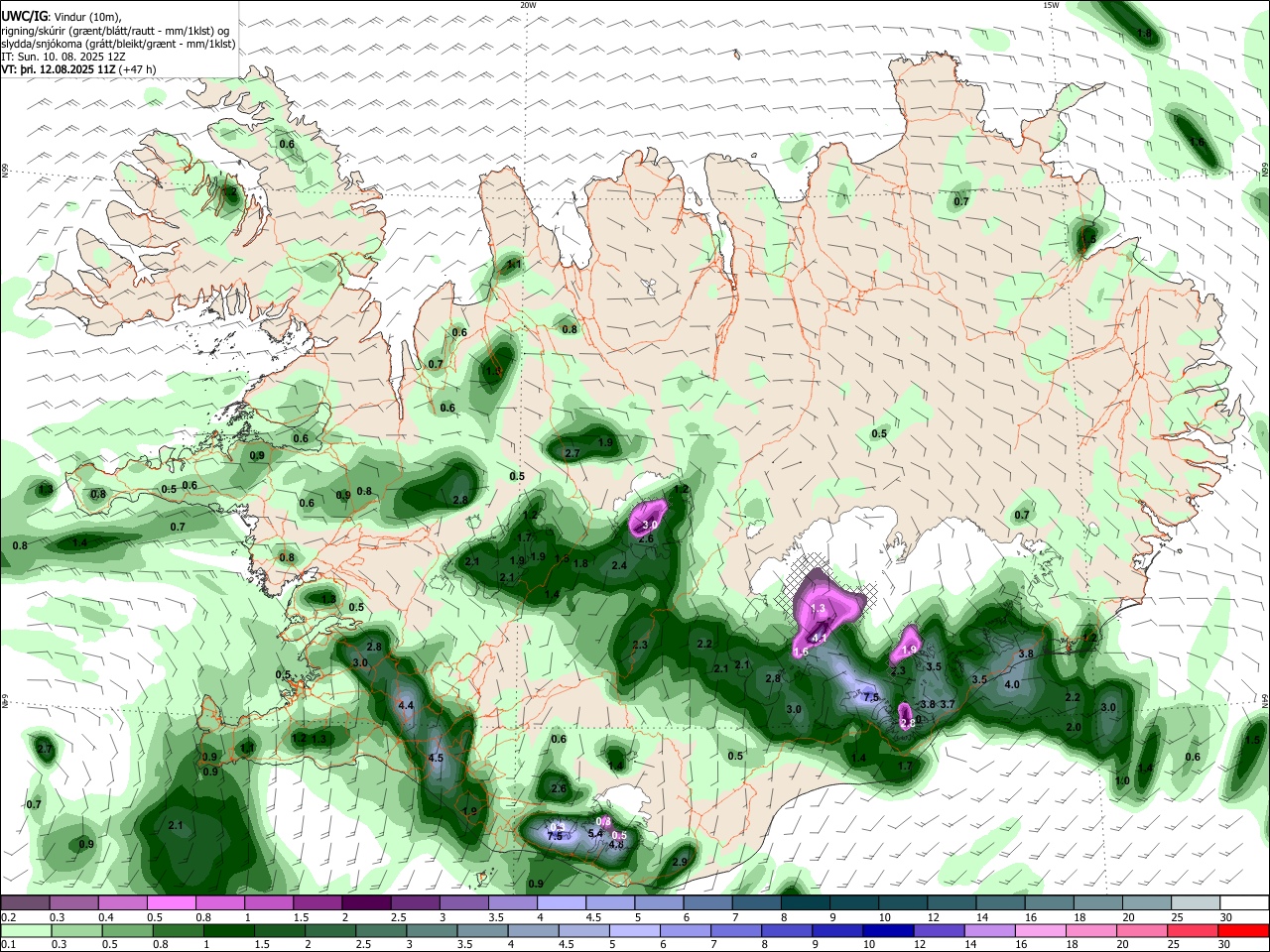Image resolution: width=1270 pixels, height=952 pixels.
Task: Pick the snow scale swatch starting at 0.8
Action: [219, 902]
